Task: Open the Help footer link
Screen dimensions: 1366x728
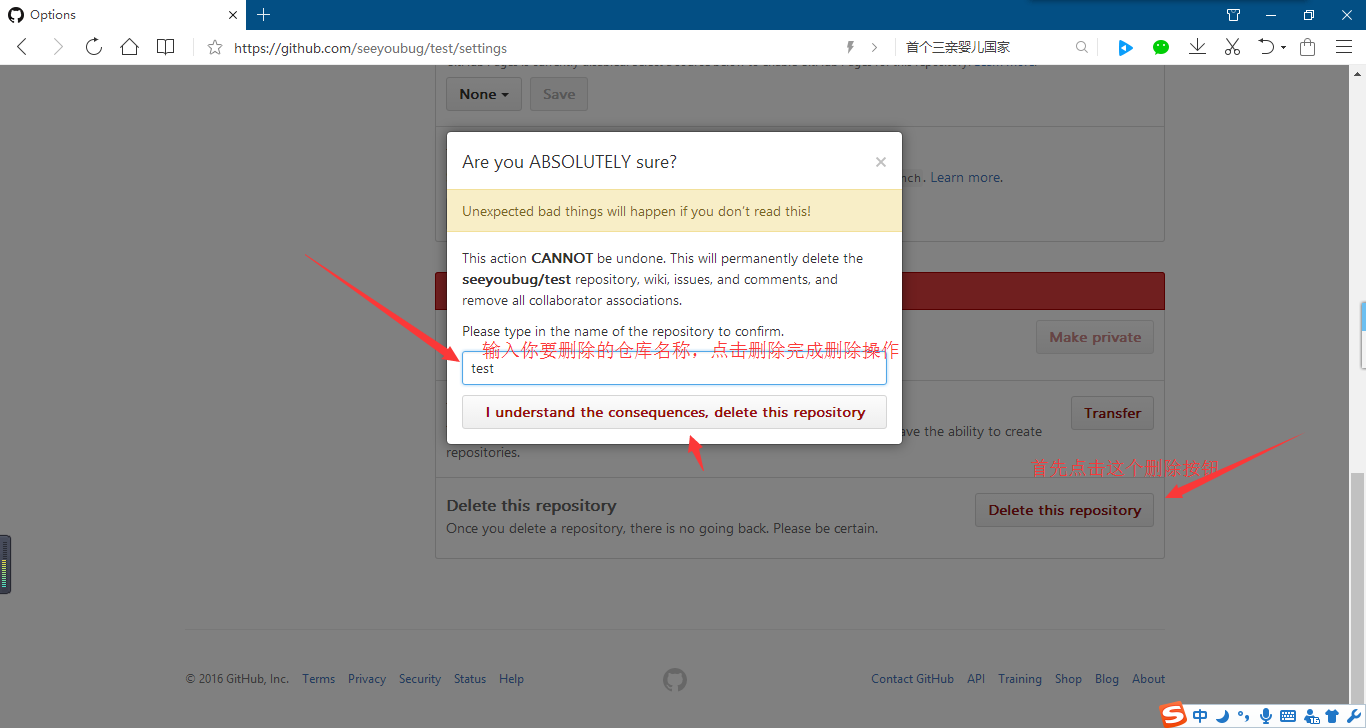Action: (x=512, y=679)
